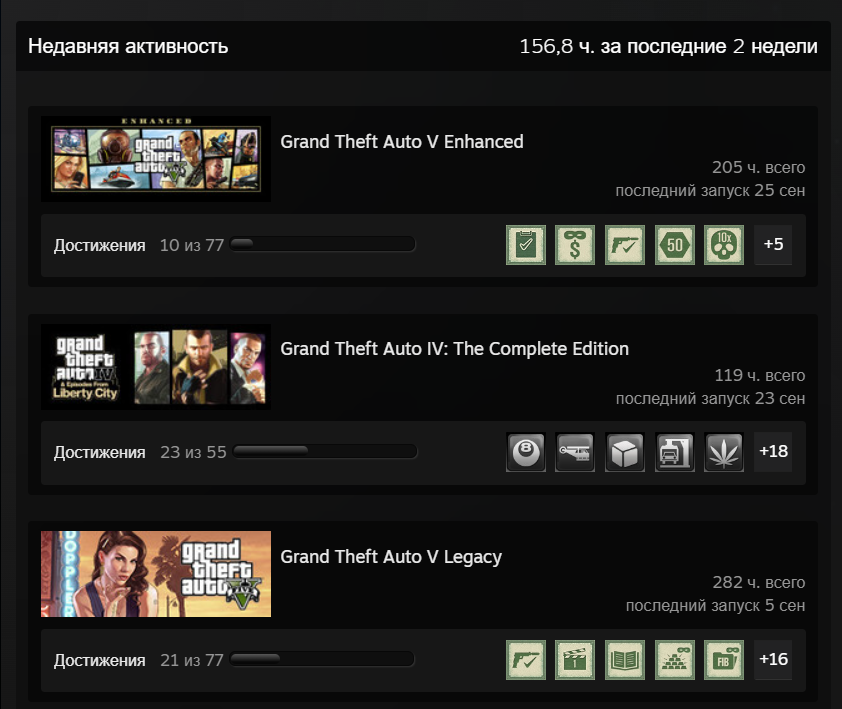
Task: Click the cannabis leaf achievement icon in GTA IV
Action: click(724, 452)
